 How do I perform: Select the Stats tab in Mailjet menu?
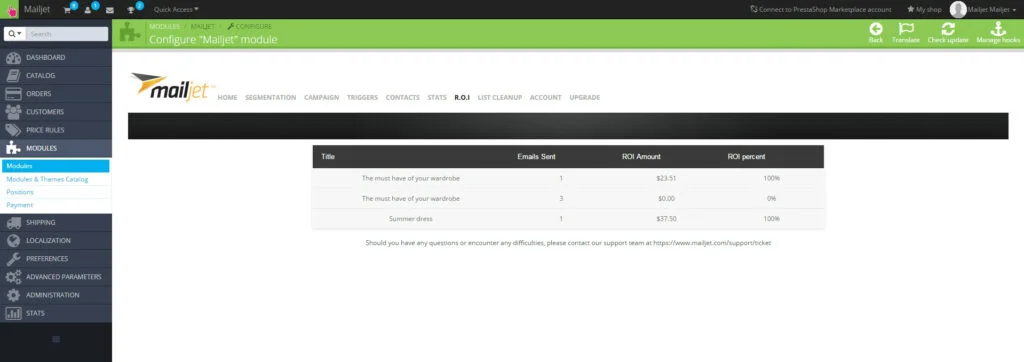(x=437, y=97)
